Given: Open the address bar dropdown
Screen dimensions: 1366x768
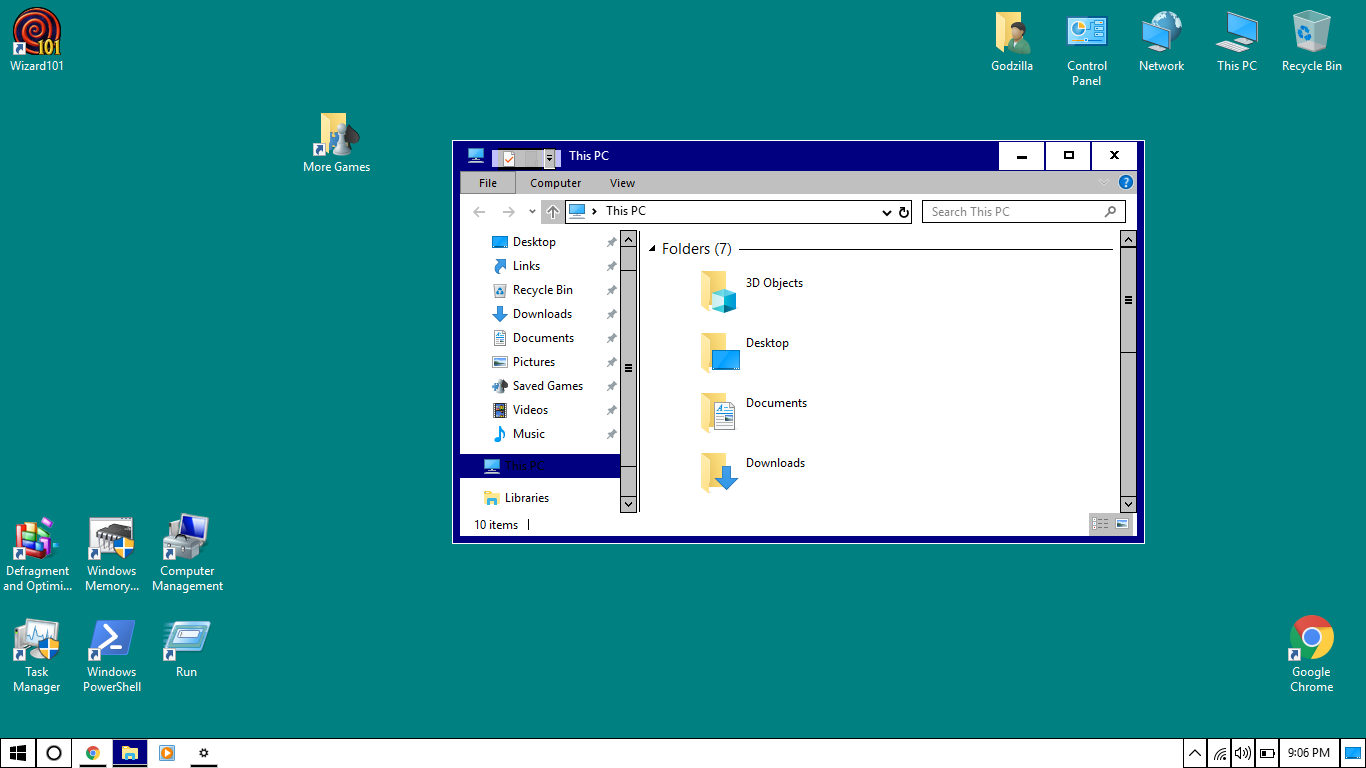Looking at the screenshot, I should pos(886,211).
